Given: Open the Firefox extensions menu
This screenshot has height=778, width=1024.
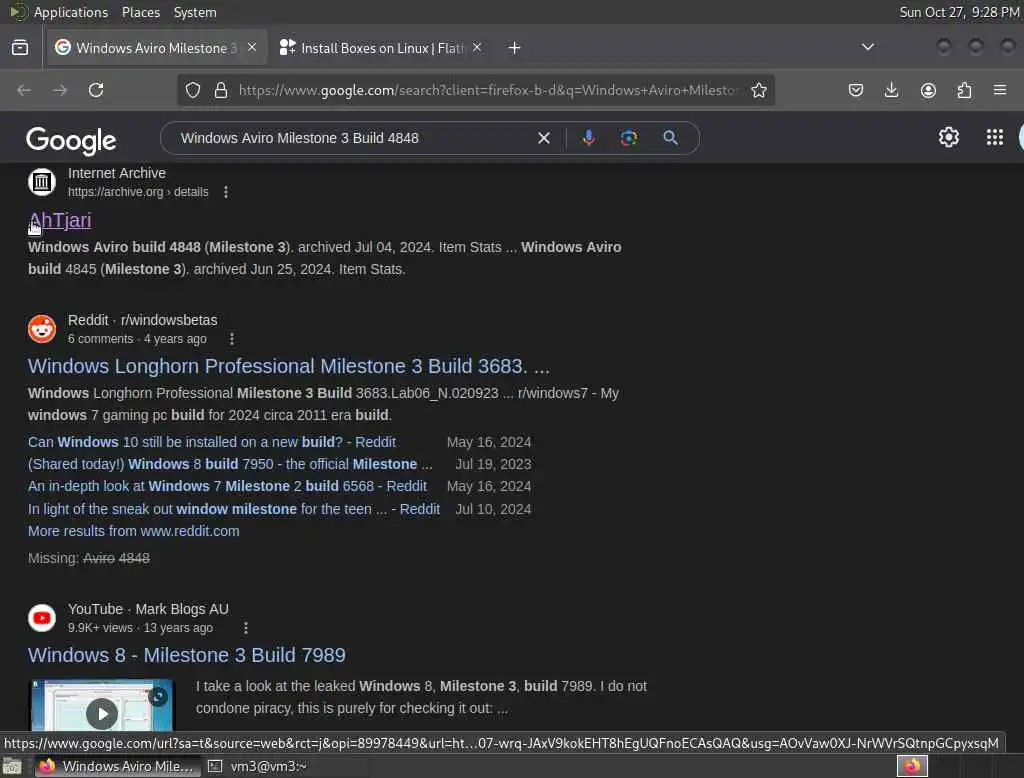Looking at the screenshot, I should [964, 90].
